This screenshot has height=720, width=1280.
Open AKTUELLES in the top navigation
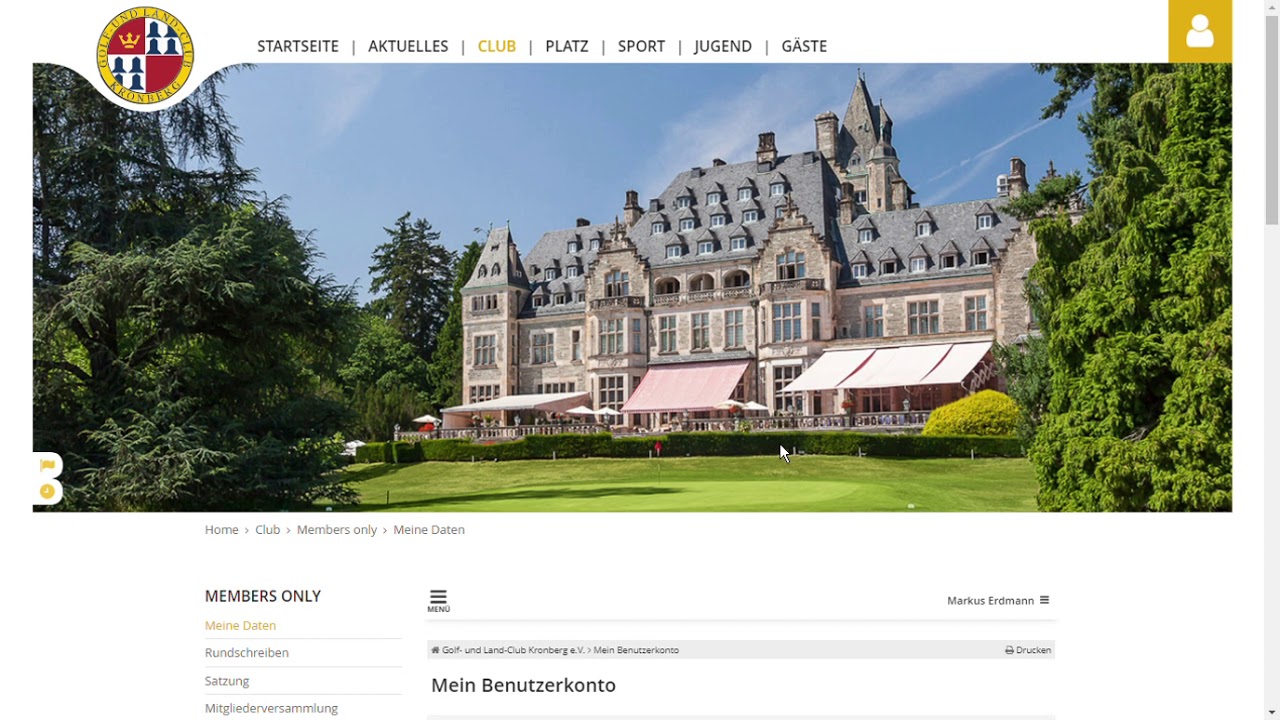coord(408,46)
